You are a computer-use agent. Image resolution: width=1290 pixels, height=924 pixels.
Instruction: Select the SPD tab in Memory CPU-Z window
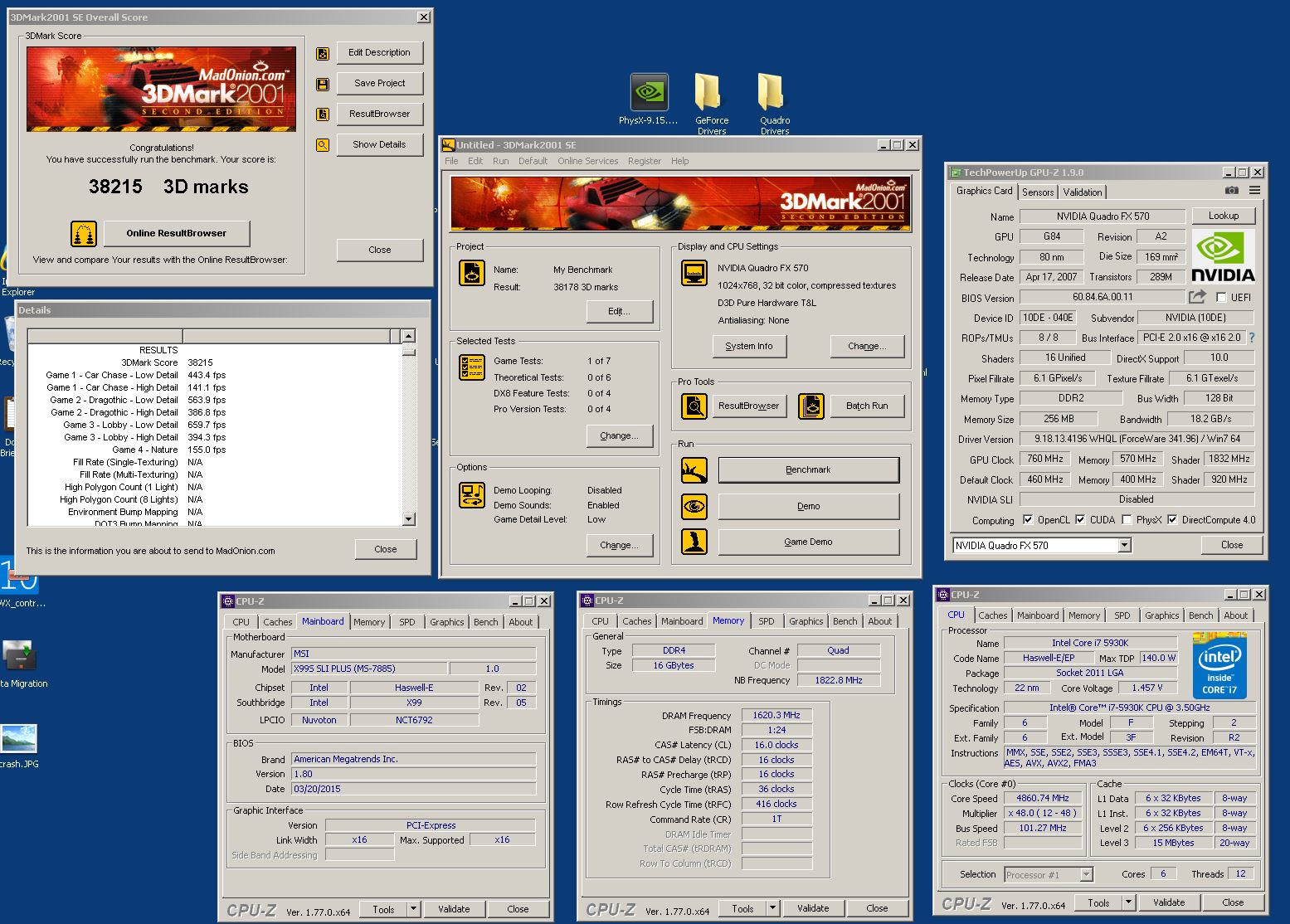tap(767, 621)
